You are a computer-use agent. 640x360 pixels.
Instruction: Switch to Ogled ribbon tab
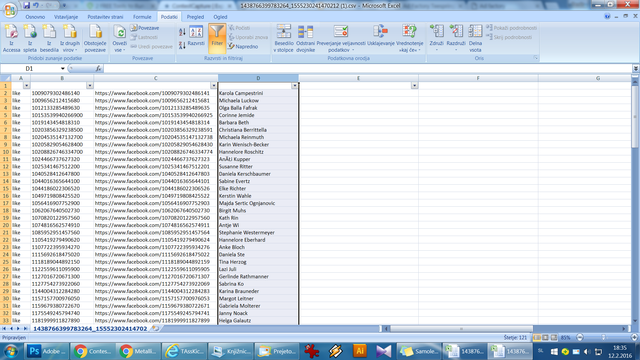(220, 17)
